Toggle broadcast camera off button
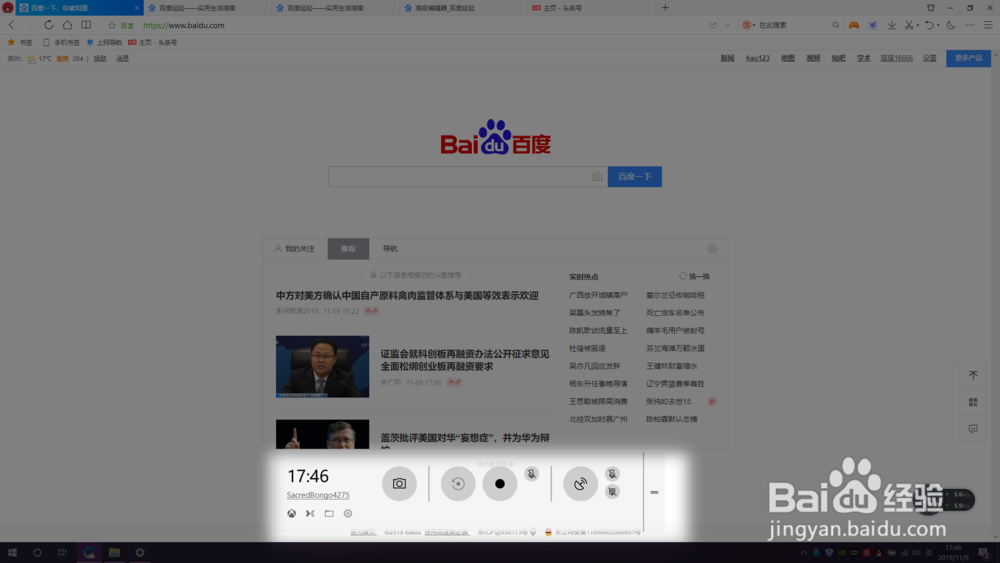This screenshot has height=563, width=1000. tap(612, 492)
